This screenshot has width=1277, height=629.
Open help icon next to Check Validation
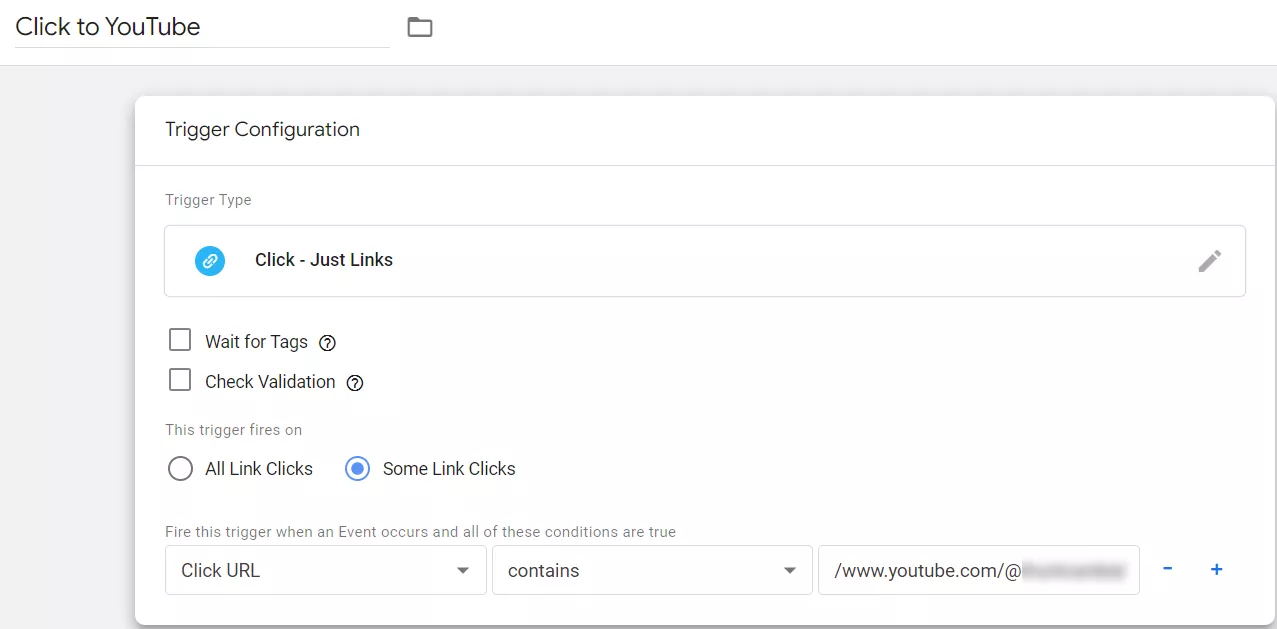coord(354,383)
